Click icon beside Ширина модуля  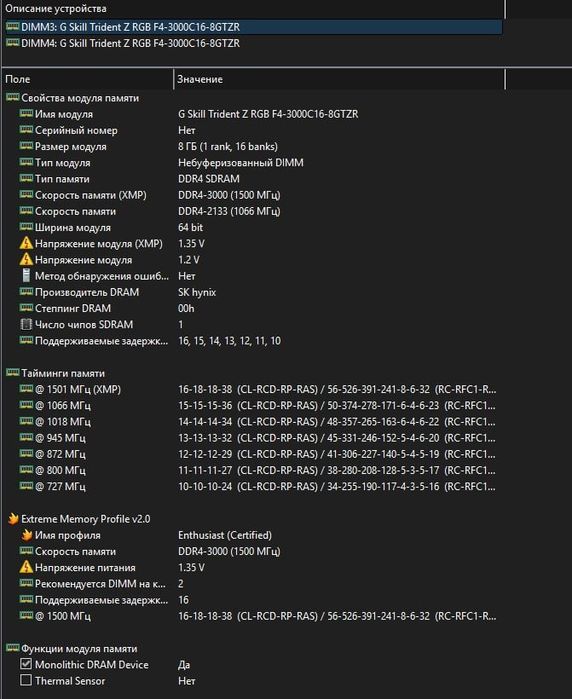(x=26, y=226)
